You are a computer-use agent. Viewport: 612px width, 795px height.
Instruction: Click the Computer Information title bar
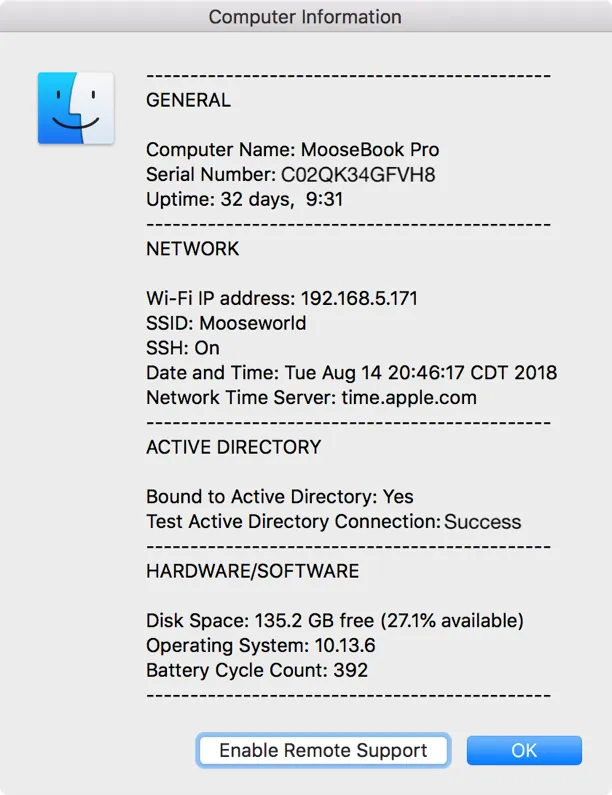coord(305,17)
